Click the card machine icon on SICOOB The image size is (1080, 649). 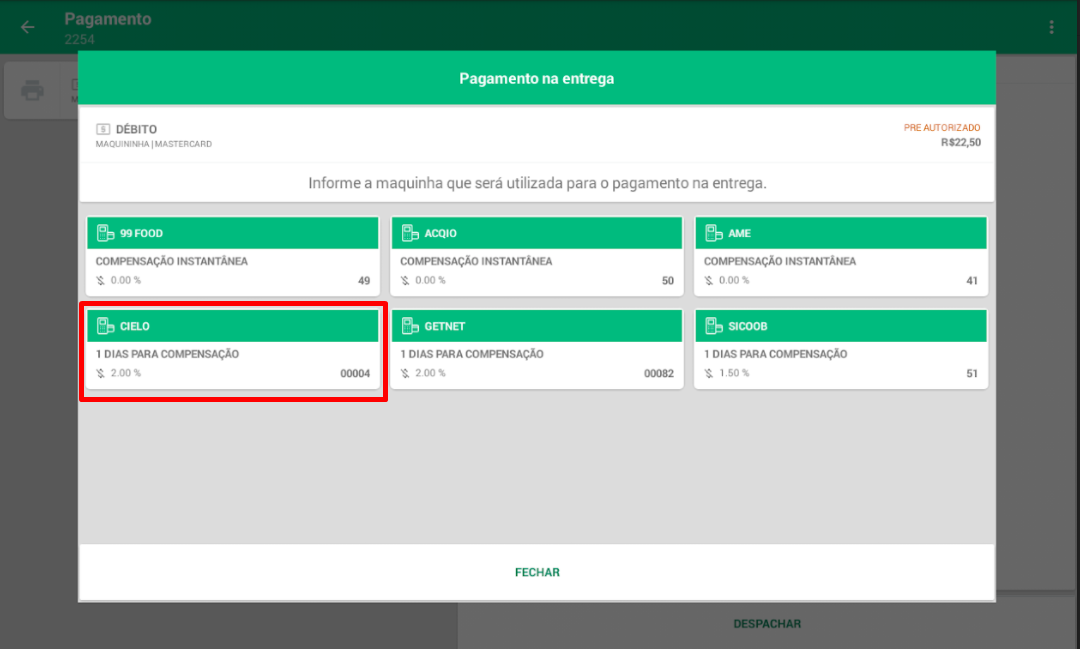714,326
